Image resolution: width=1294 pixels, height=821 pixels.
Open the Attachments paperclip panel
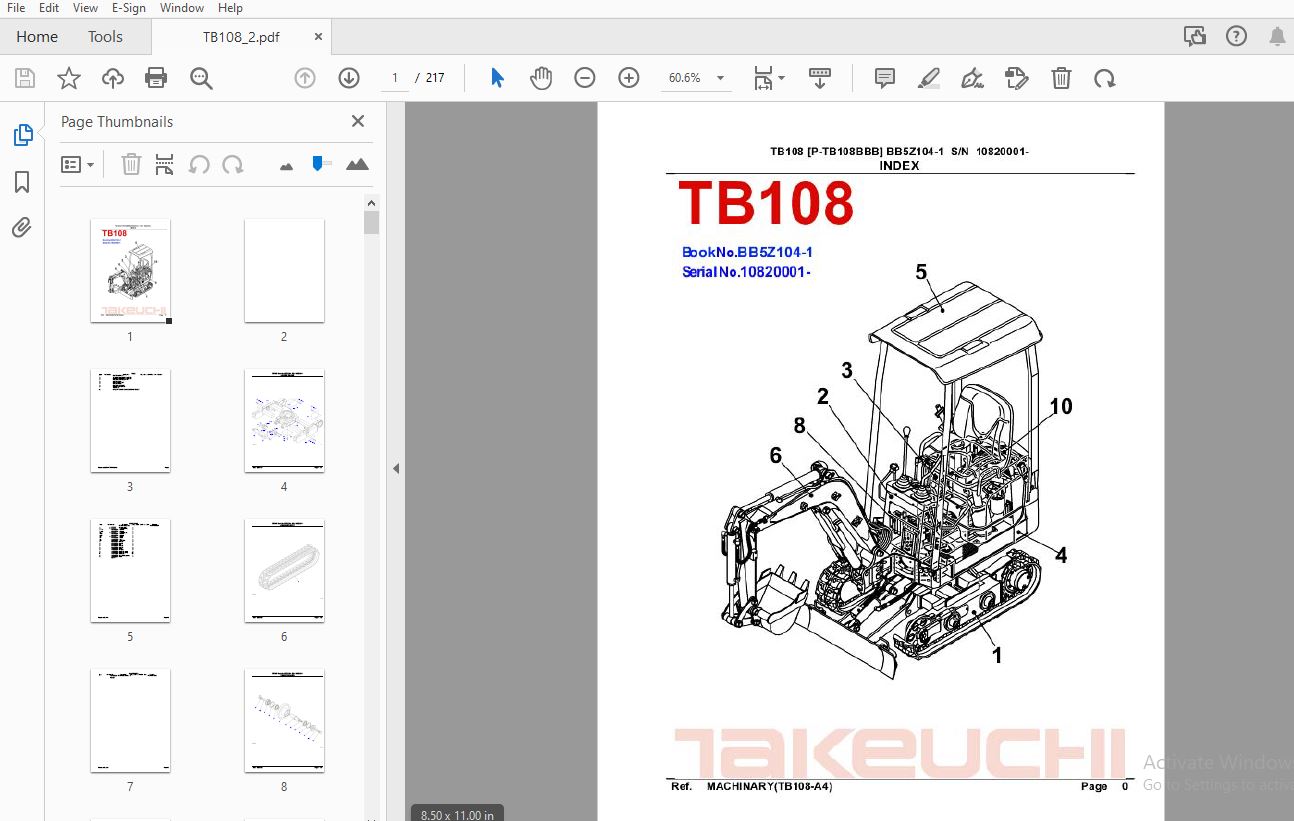click(x=22, y=228)
